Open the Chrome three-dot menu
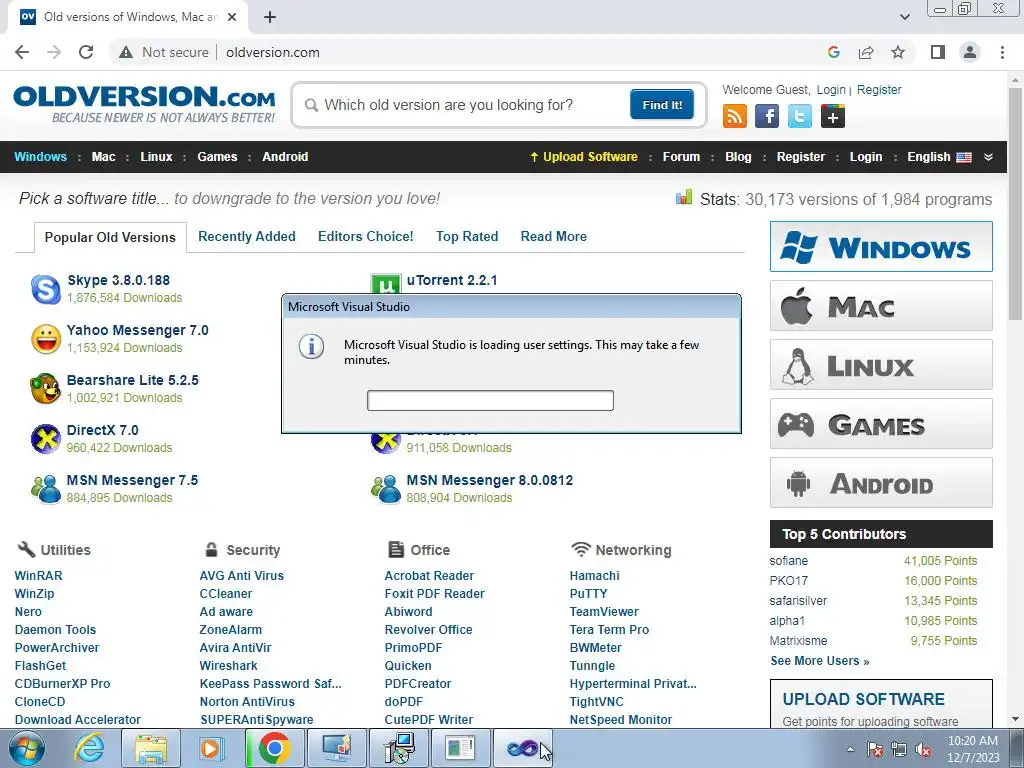 (1002, 52)
